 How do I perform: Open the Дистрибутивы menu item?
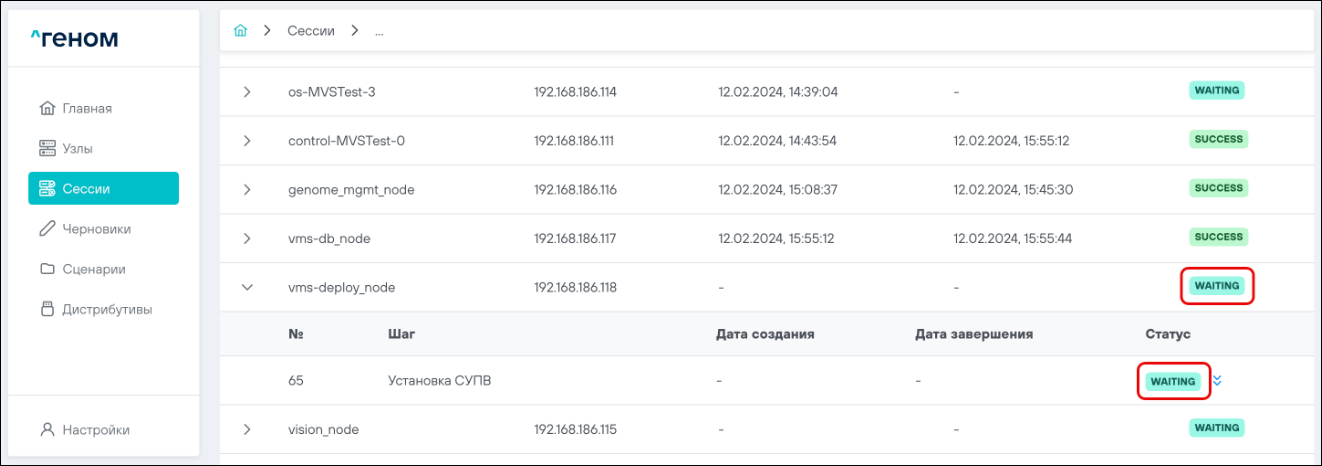[x=107, y=309]
